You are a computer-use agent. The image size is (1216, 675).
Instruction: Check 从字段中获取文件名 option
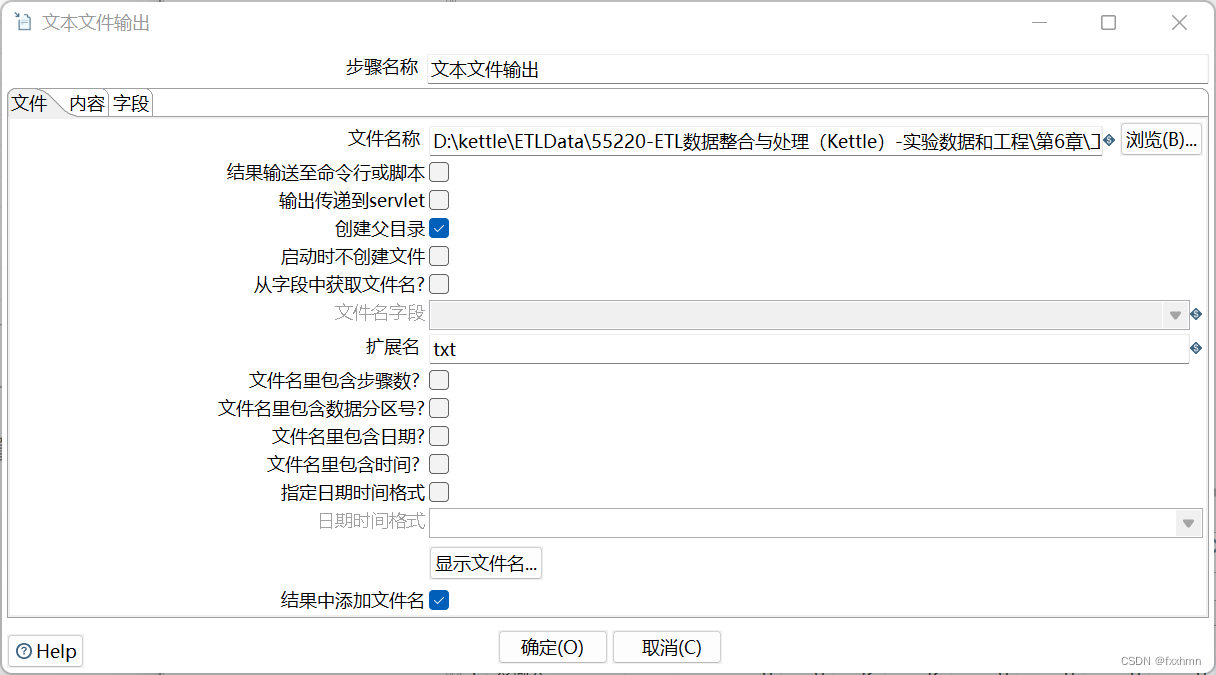pos(439,284)
